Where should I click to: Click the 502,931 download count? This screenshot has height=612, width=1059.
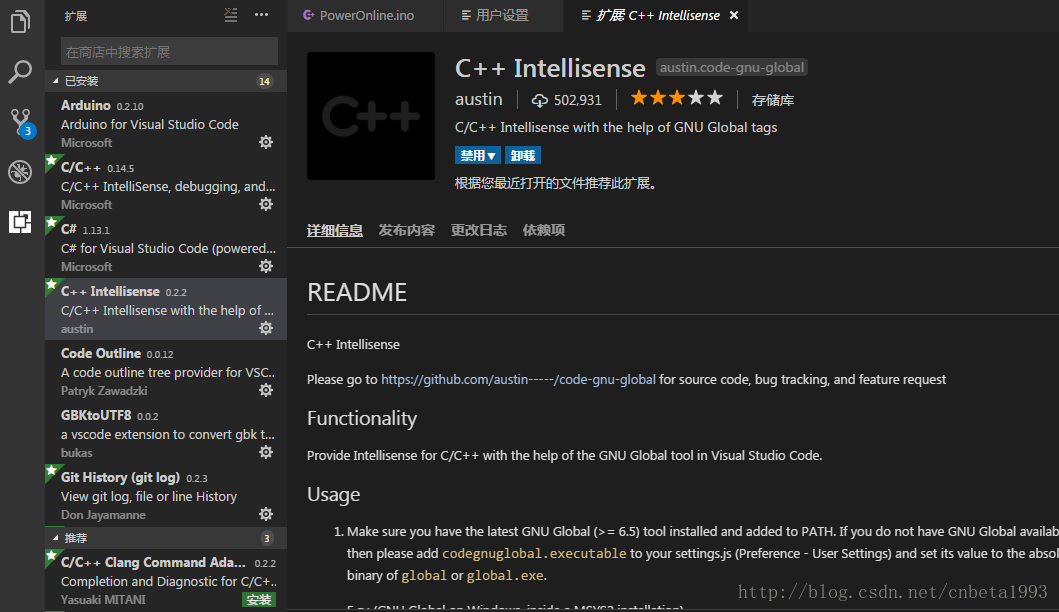(577, 101)
